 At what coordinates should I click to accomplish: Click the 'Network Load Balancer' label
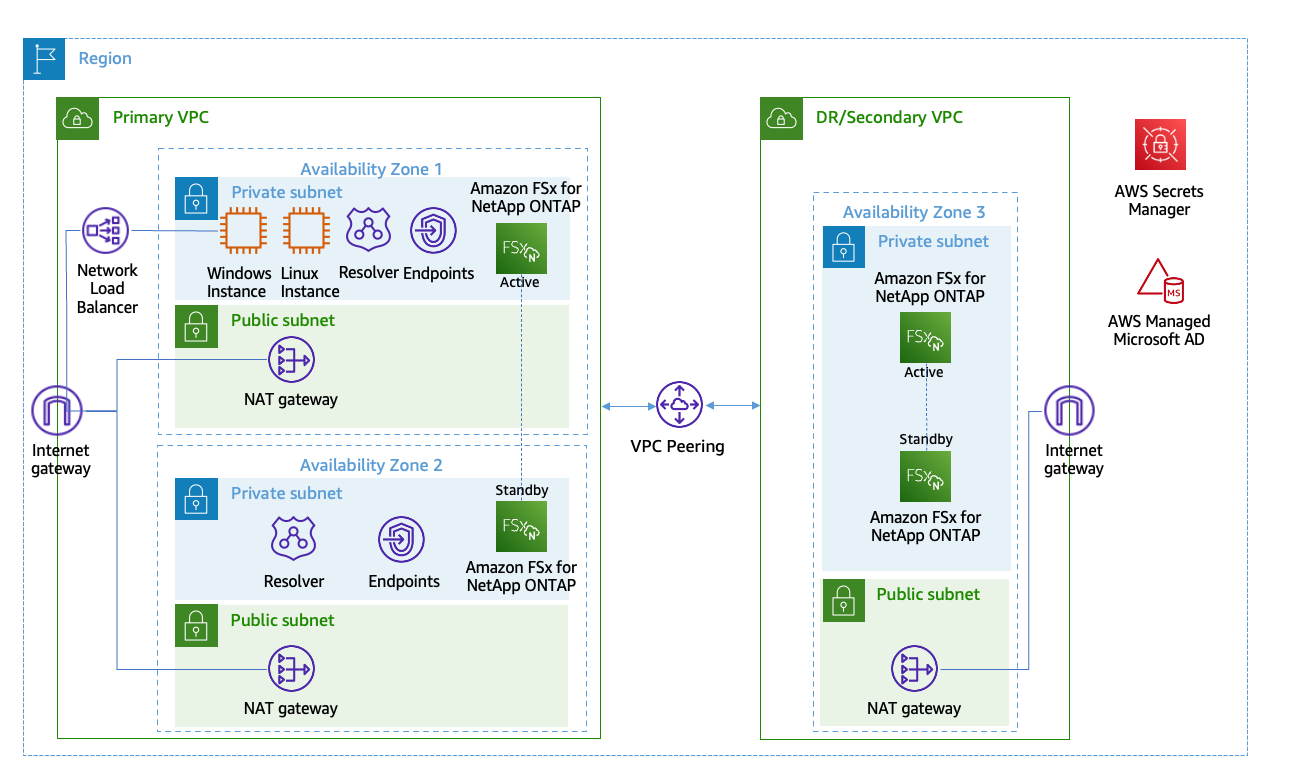[107, 288]
